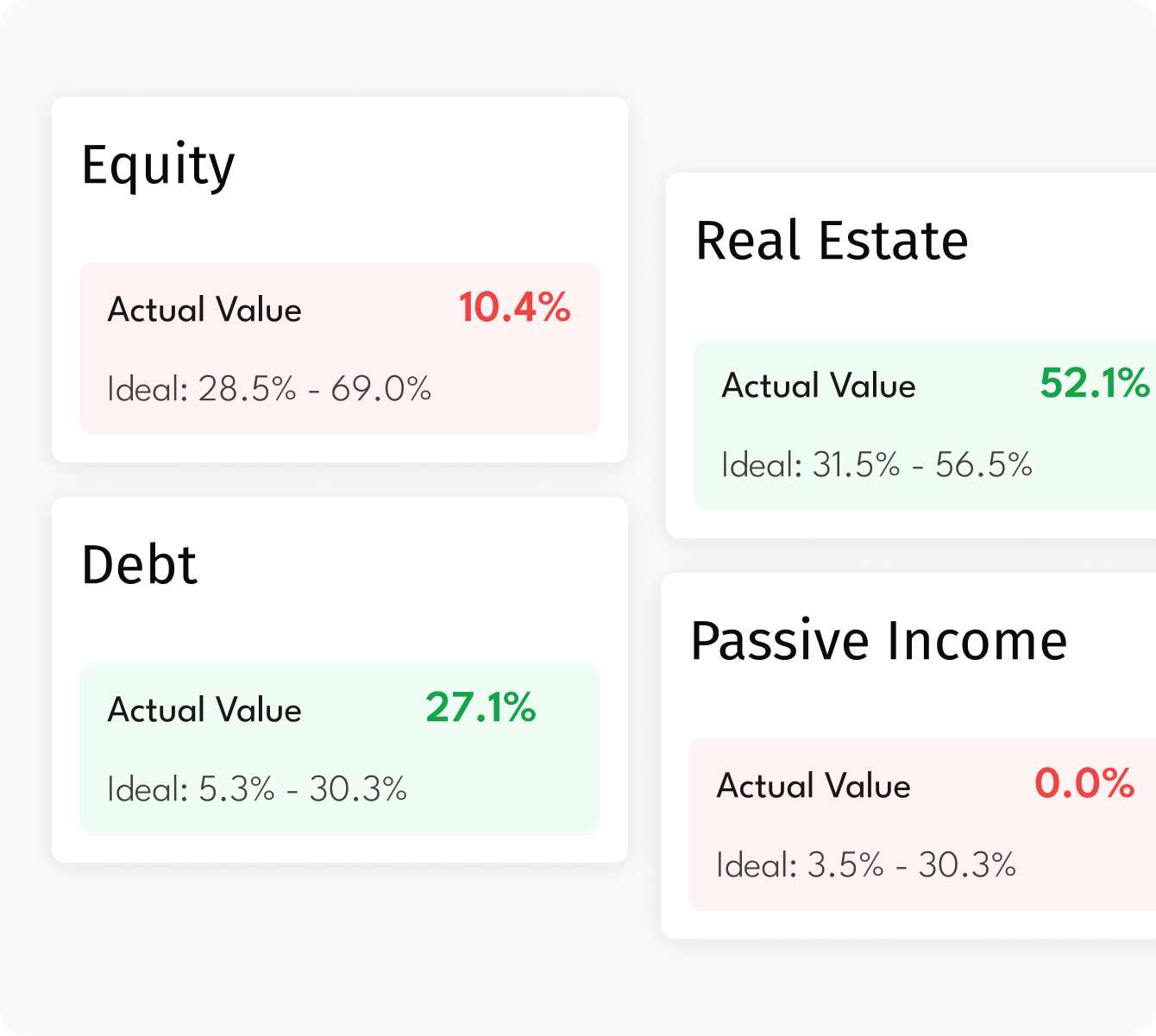Click the green Actual Value panel under Debt

click(340, 747)
